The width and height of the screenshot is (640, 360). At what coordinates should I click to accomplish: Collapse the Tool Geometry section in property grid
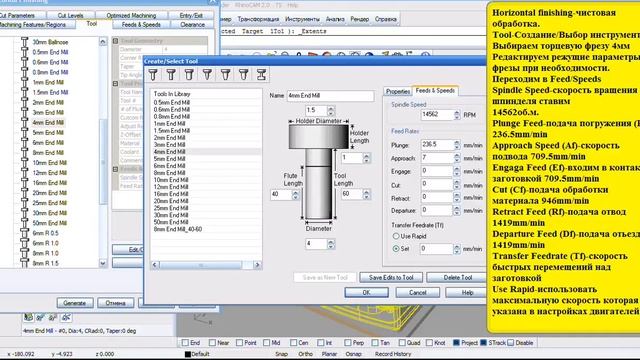(116, 41)
